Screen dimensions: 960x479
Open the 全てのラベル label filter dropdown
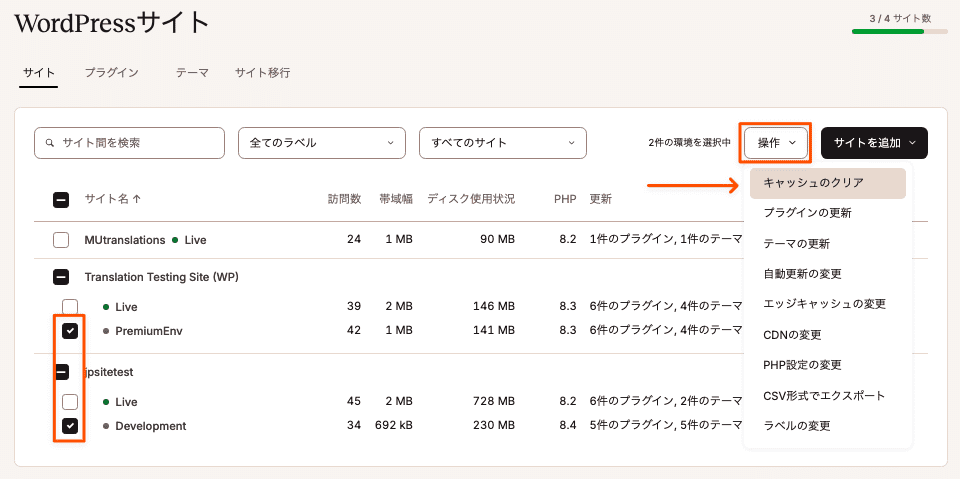[321, 143]
